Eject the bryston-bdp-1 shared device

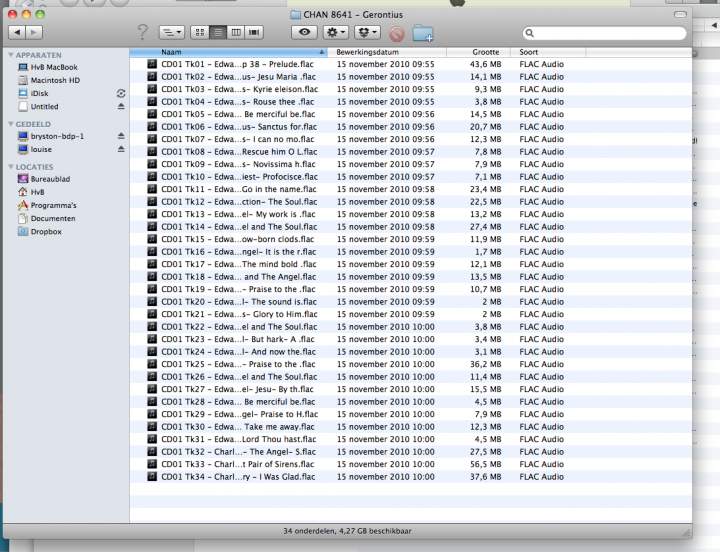pos(121,136)
